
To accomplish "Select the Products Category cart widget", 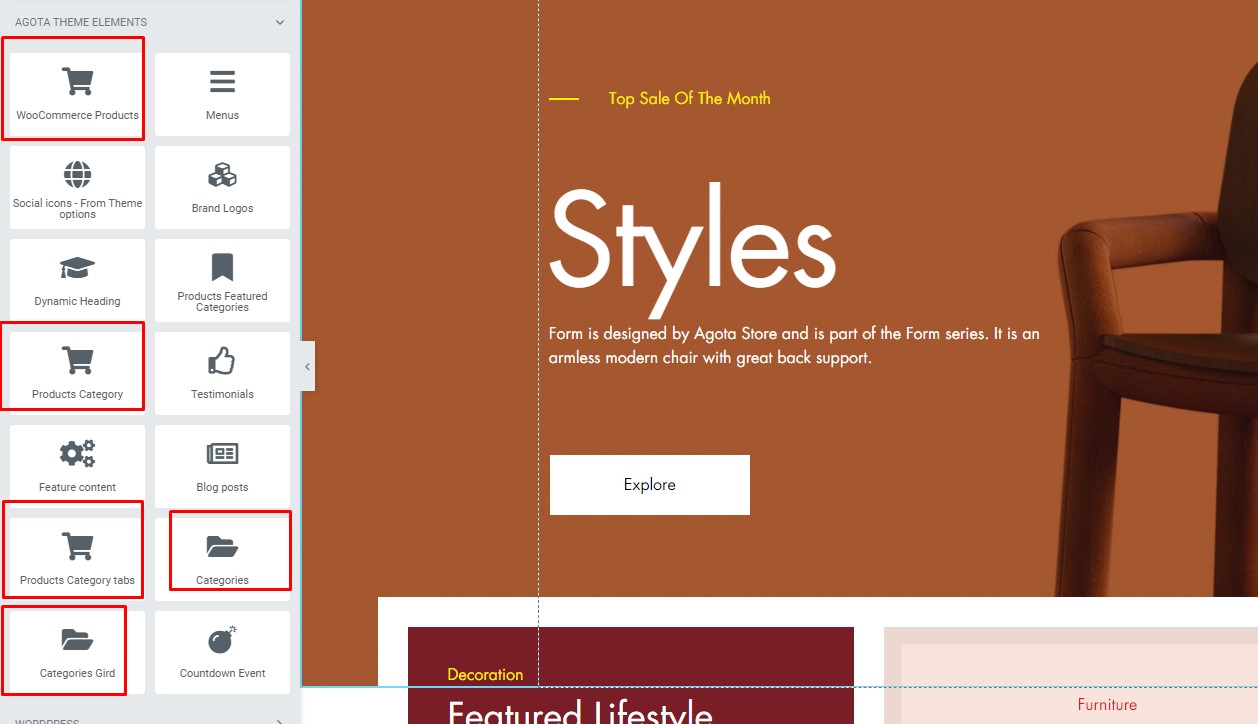I will coord(77,373).
